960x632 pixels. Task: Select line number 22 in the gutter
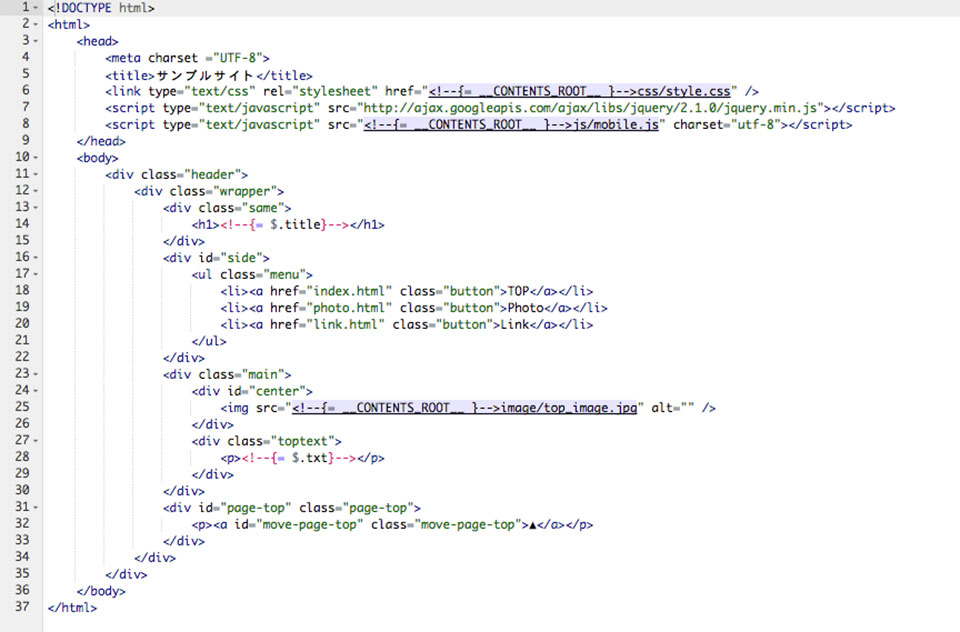point(22,357)
